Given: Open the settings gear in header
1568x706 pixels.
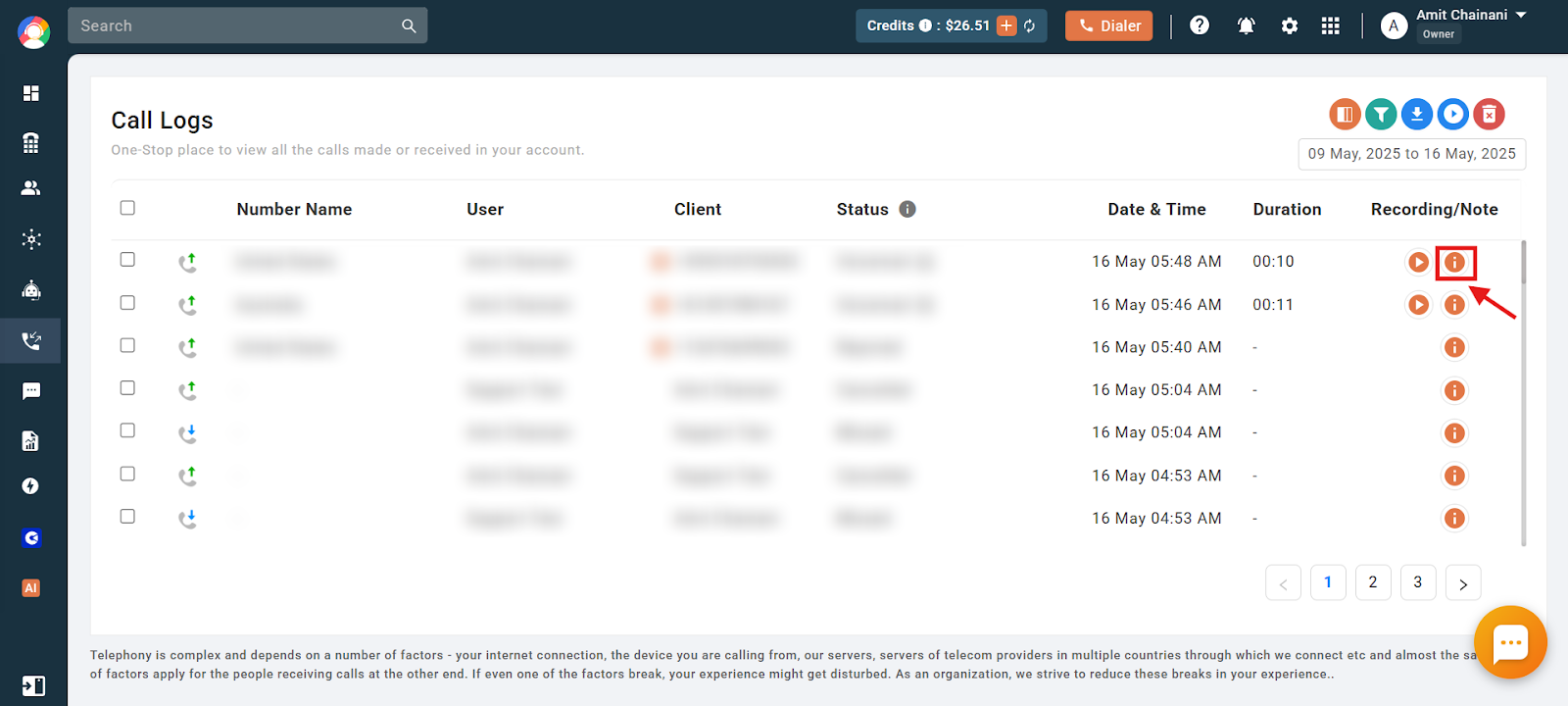Looking at the screenshot, I should [1290, 25].
